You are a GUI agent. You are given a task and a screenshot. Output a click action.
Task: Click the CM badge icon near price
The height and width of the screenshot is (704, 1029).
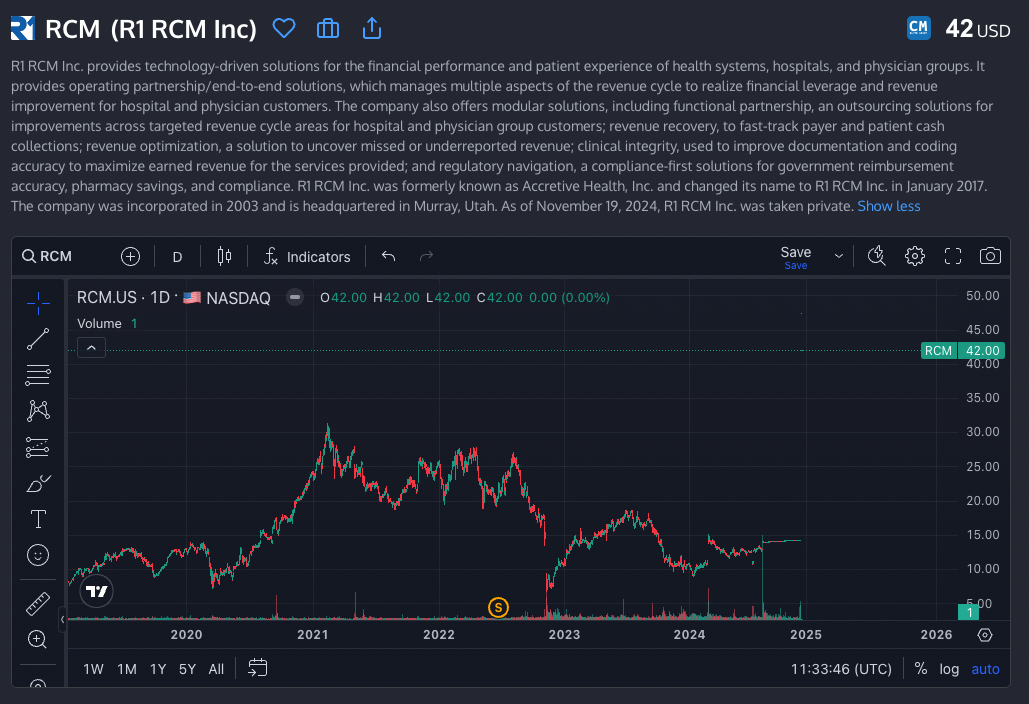pyautogui.click(x=918, y=28)
